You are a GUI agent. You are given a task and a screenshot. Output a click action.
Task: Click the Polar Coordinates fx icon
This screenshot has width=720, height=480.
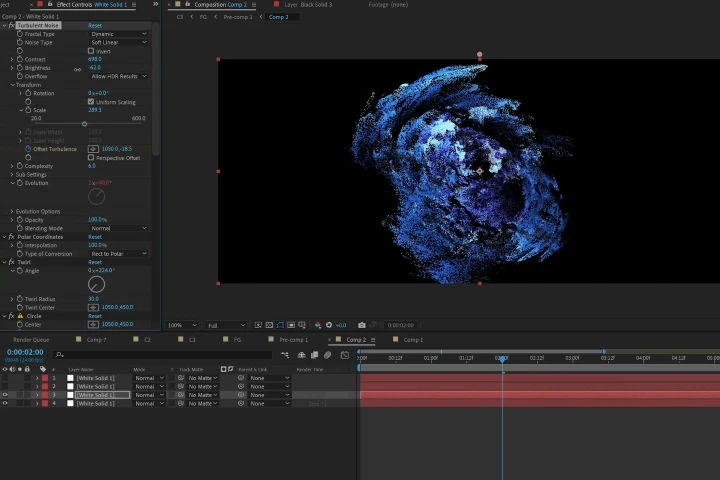(x=11, y=237)
